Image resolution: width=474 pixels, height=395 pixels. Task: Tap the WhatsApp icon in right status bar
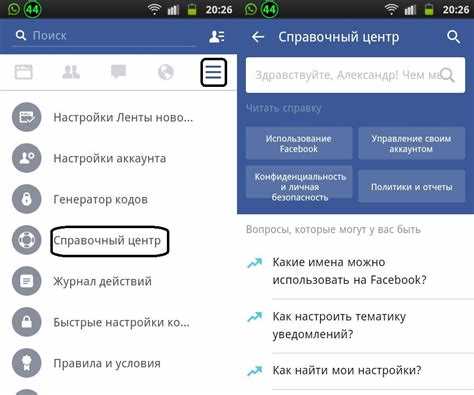(x=251, y=9)
